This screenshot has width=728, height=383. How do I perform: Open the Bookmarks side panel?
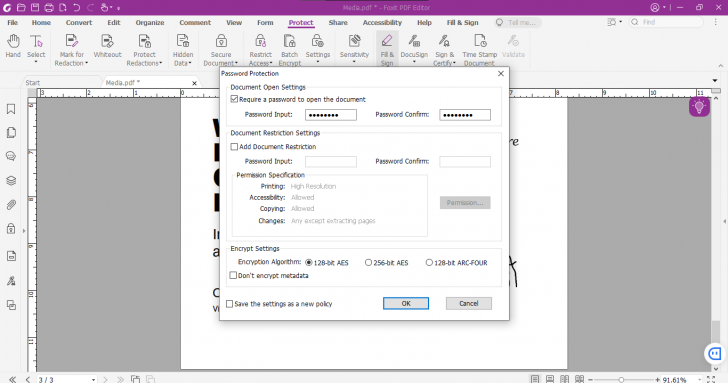(x=11, y=109)
